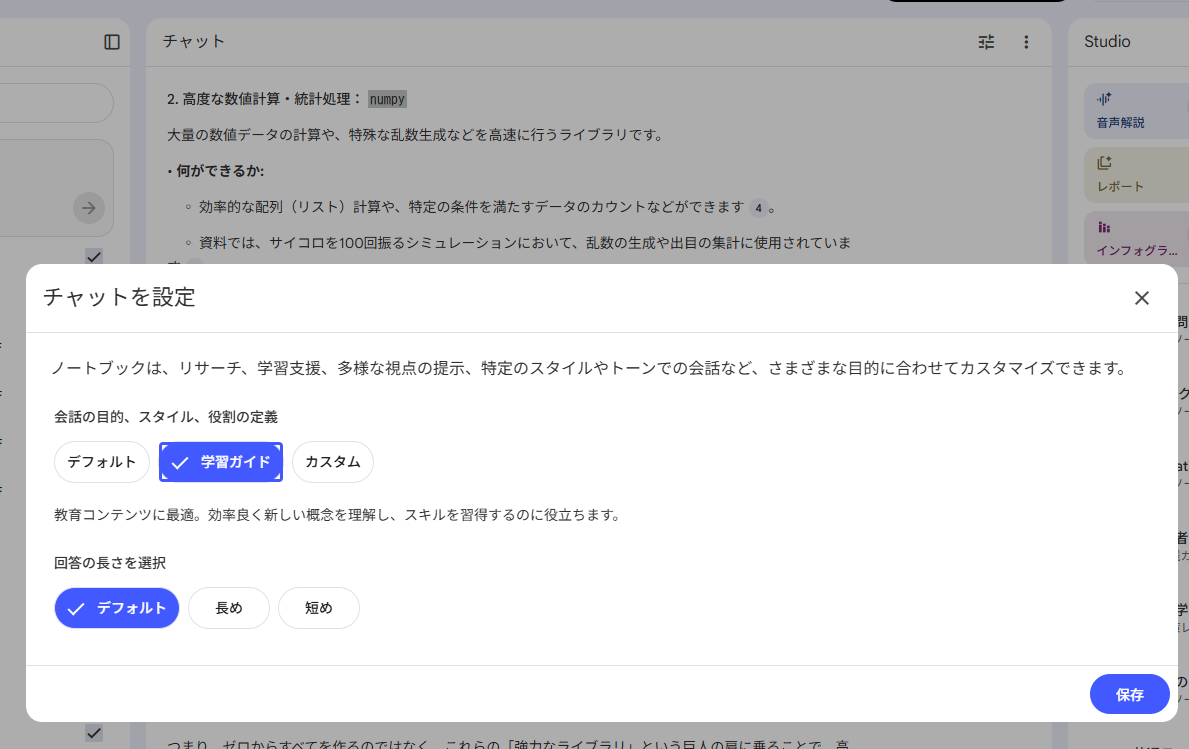This screenshot has height=749, width=1189.
Task: Click the circular arrow send button
Action: pyautogui.click(x=89, y=208)
